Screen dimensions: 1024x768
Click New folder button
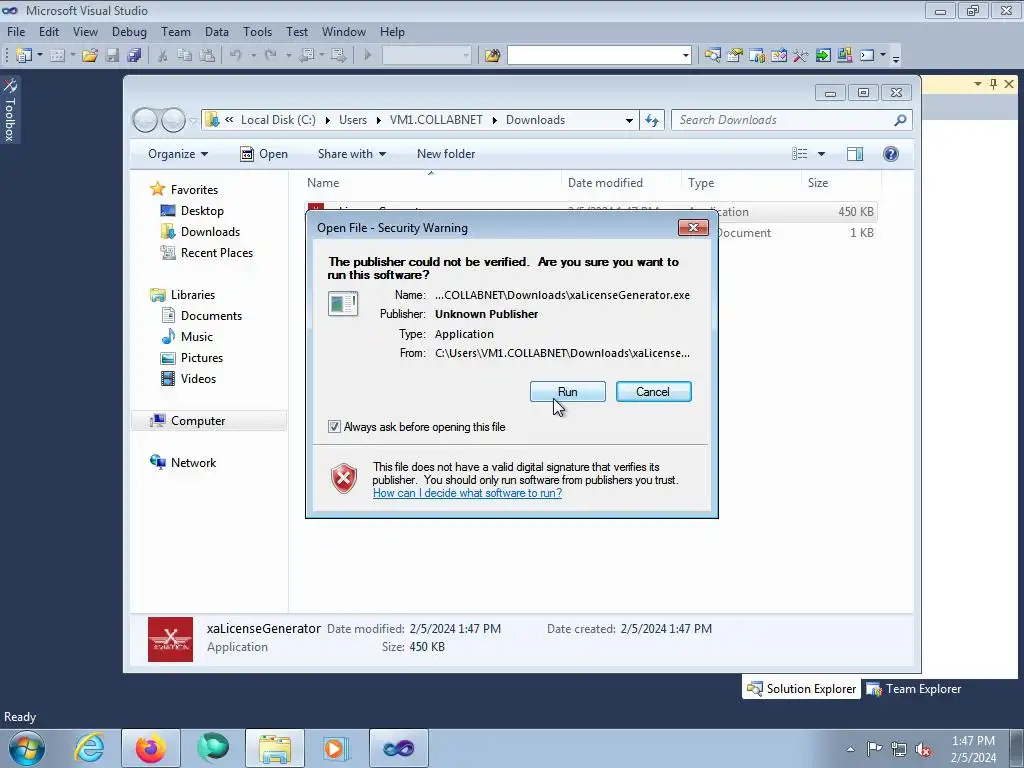446,154
